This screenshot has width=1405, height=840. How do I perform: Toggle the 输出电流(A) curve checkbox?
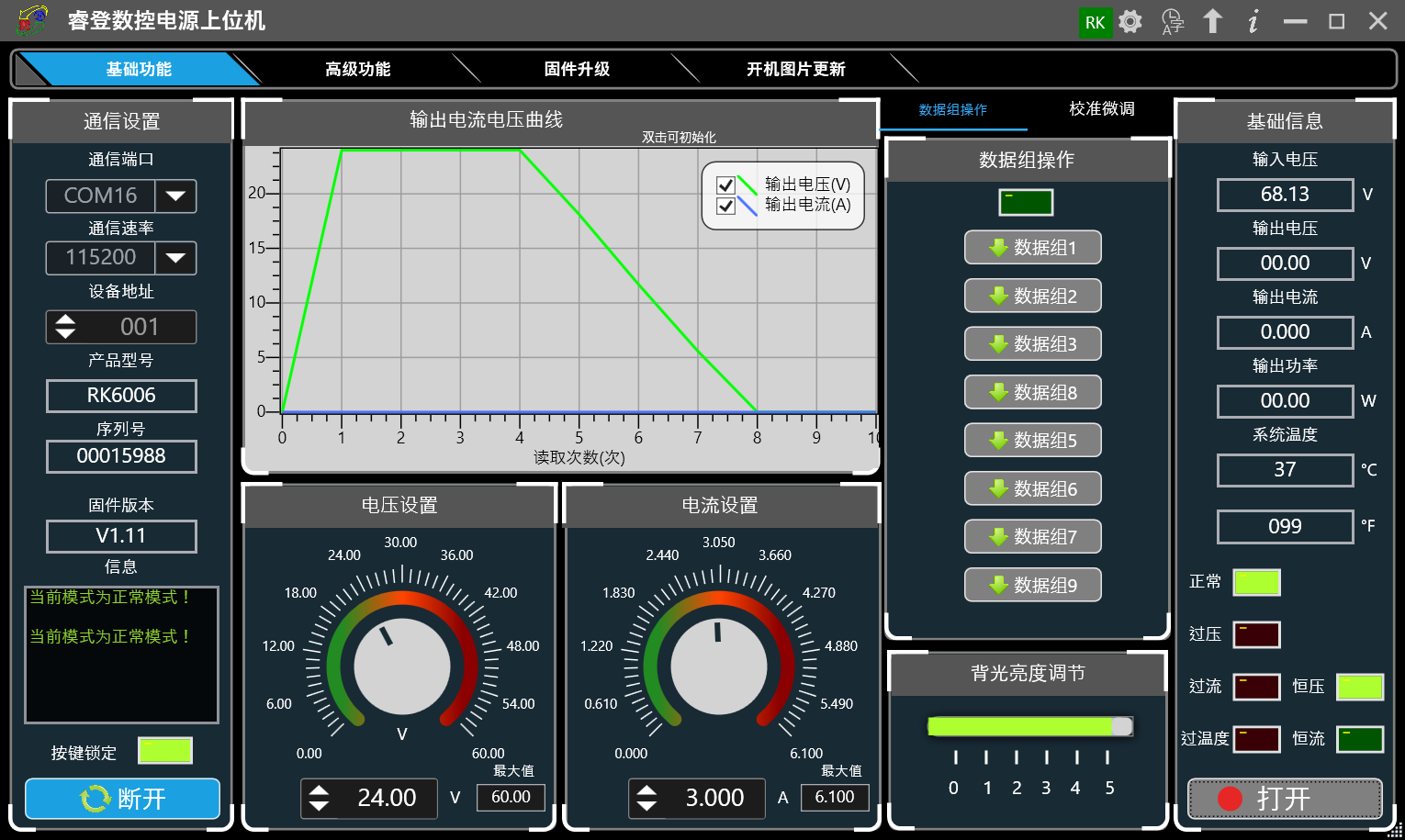(725, 206)
